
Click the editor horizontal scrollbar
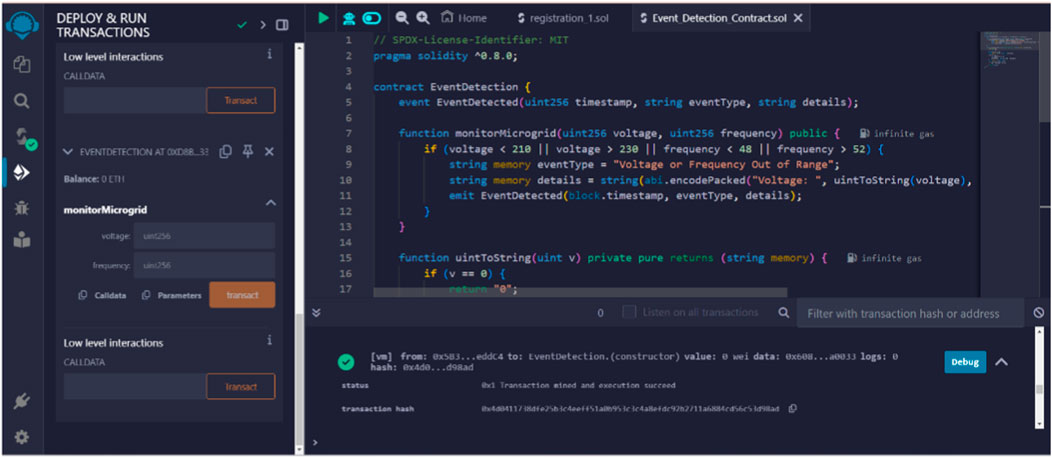point(580,292)
